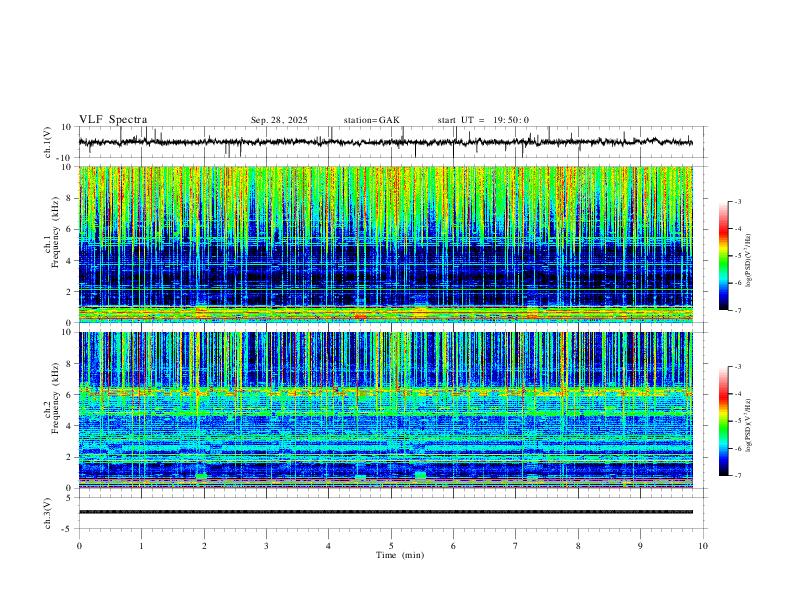The width and height of the screenshot is (792, 612).
Task: Click the "-7" label on the upper color bar
Action: coord(738,311)
